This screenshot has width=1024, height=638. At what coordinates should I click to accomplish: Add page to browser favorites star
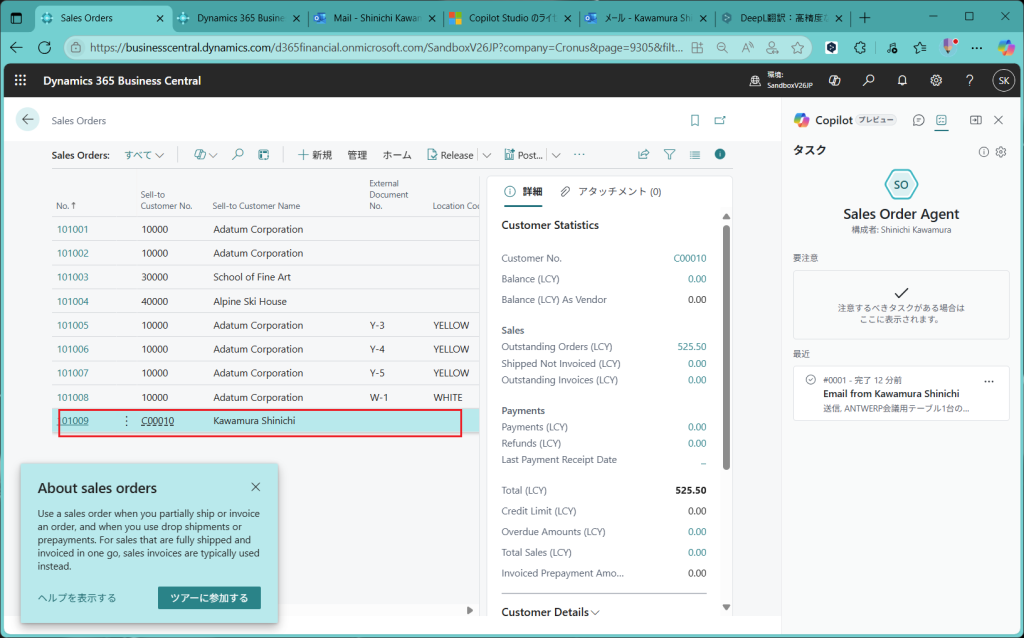(x=797, y=48)
